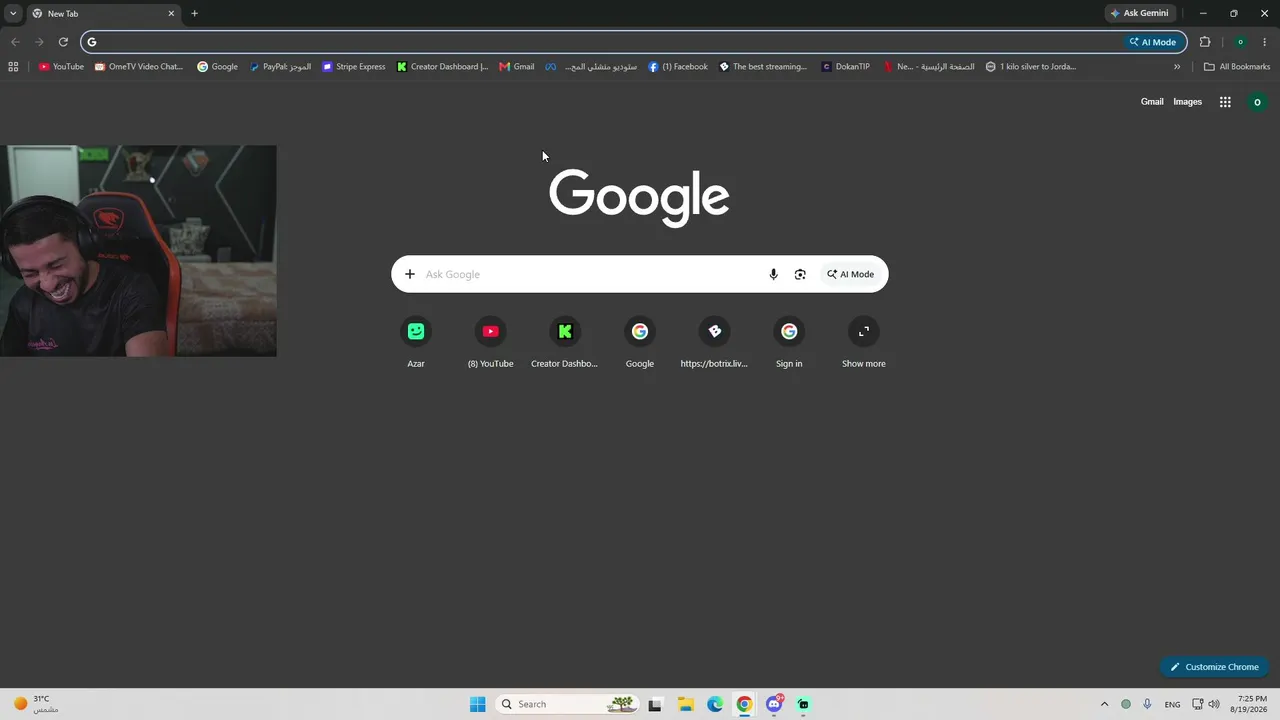Screen dimensions: 1280x720
Task: Open the OmeTV Video Chat bookmark
Action: click(x=139, y=67)
